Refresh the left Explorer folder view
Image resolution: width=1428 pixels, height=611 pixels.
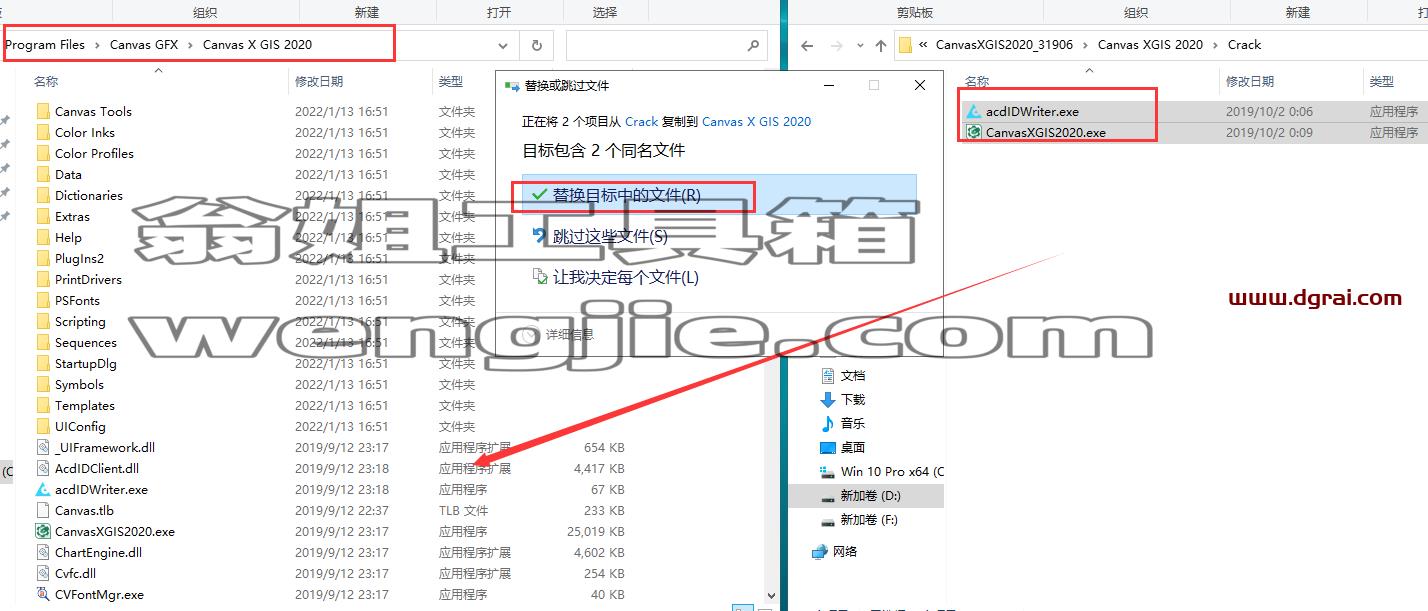click(x=537, y=45)
